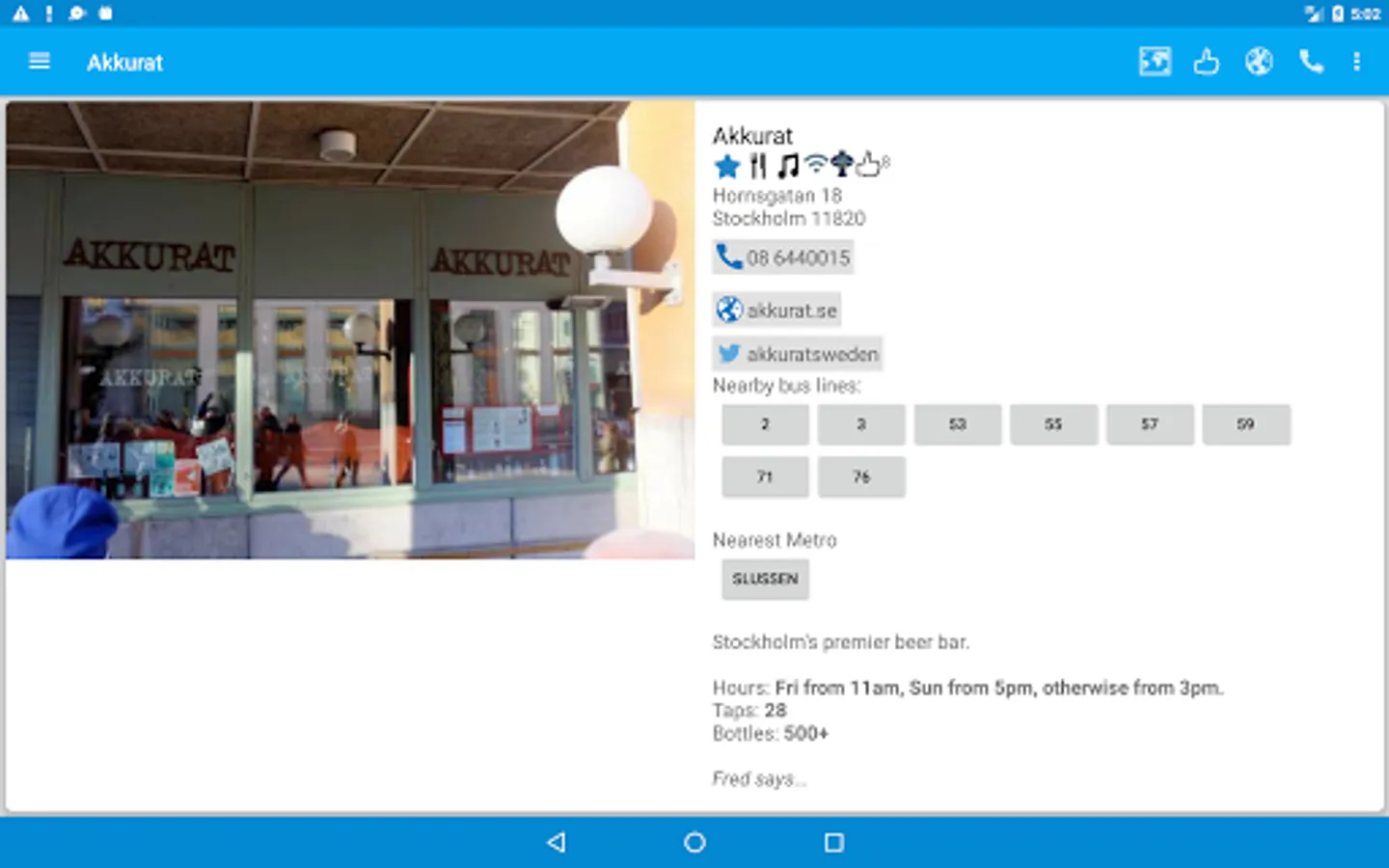Click the blue star favorite icon
This screenshot has height=868, width=1389.
pyautogui.click(x=727, y=166)
